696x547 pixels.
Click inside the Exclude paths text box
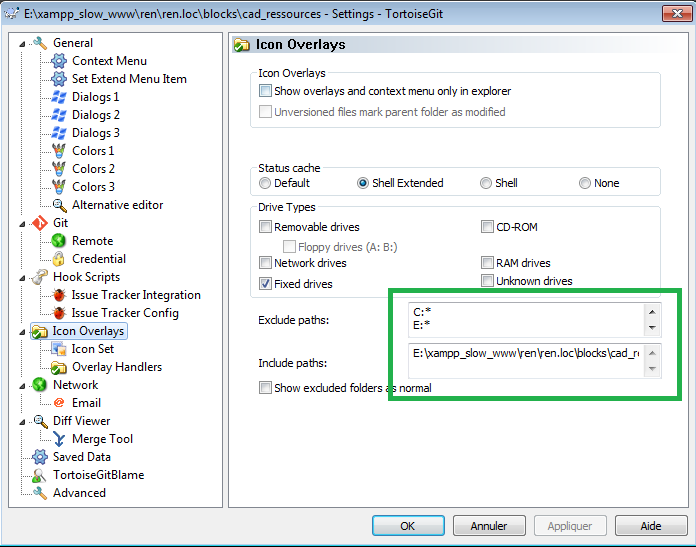520,319
